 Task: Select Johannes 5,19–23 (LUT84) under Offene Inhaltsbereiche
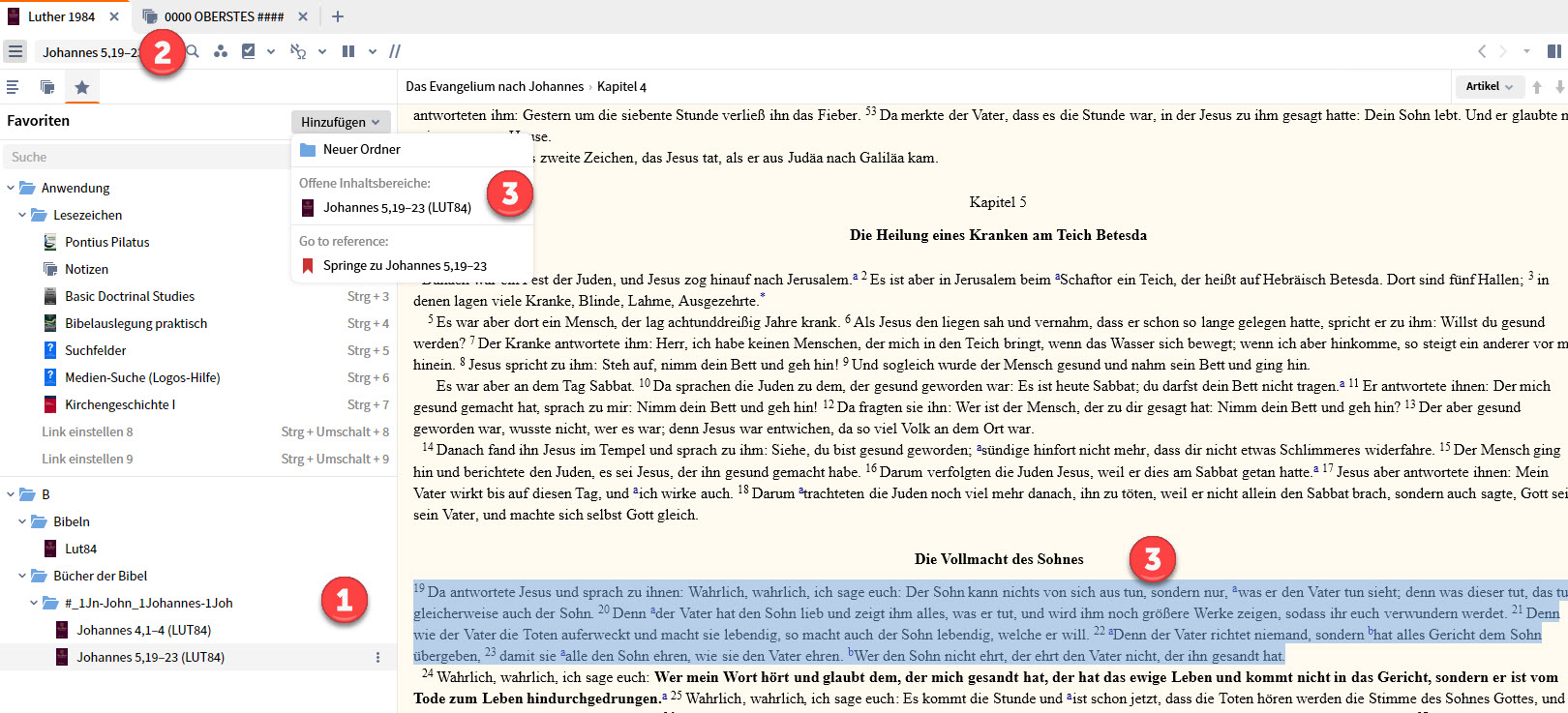(411, 207)
